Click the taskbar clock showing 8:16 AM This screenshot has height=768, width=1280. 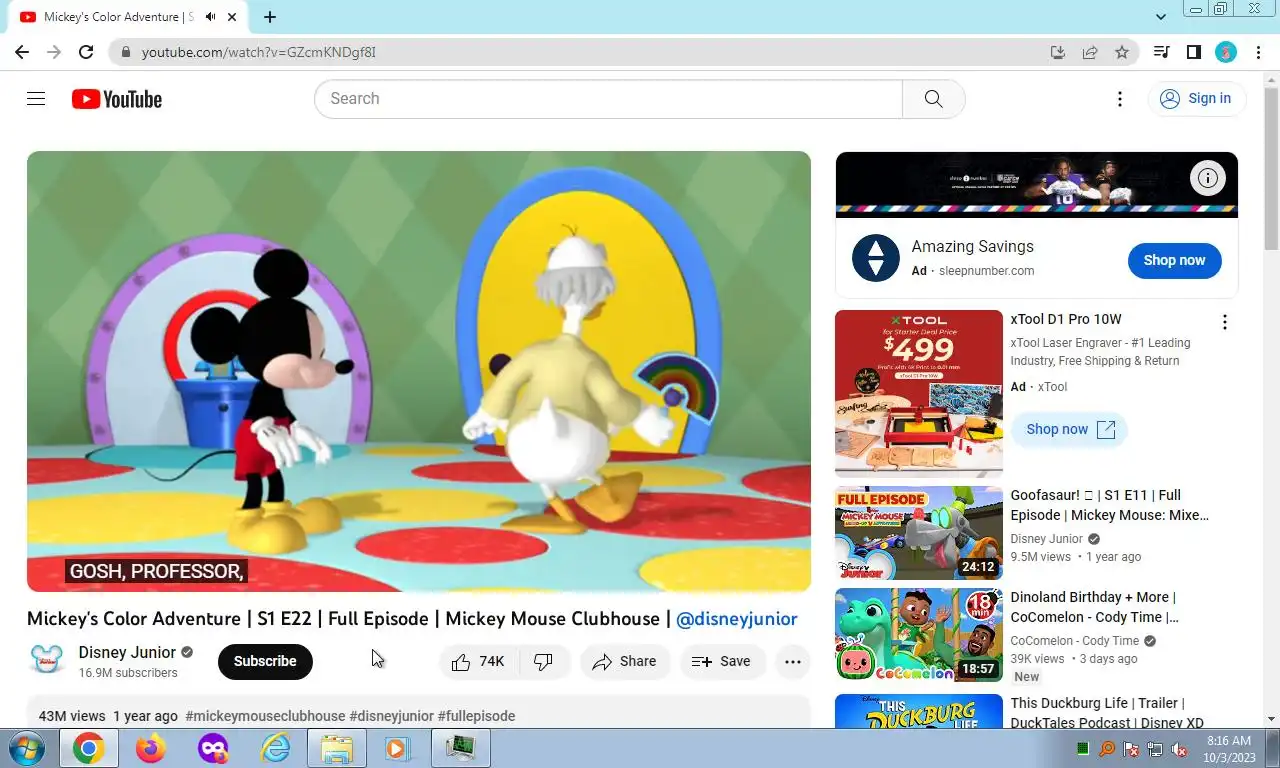click(1229, 748)
